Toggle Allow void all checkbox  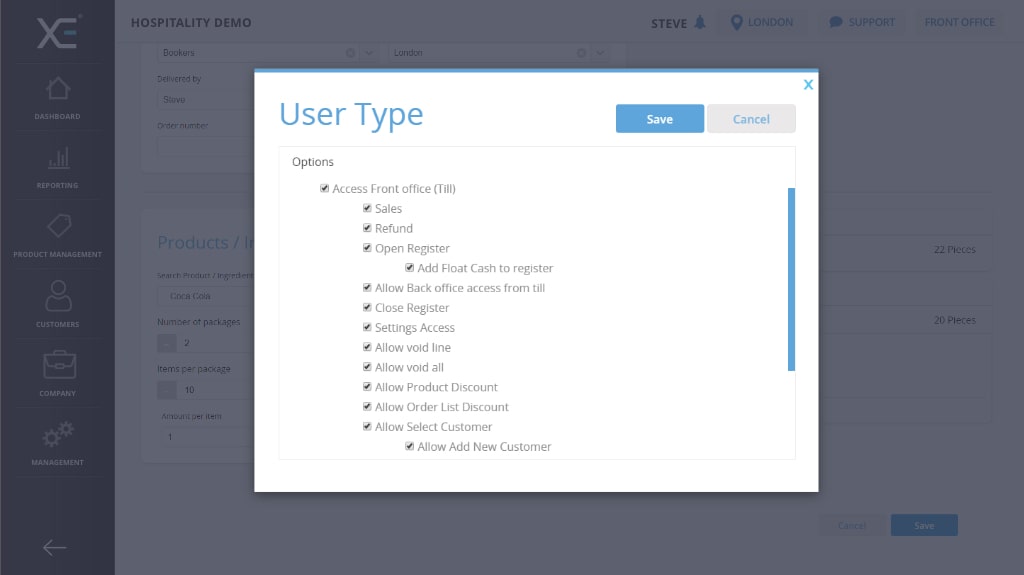(x=367, y=367)
